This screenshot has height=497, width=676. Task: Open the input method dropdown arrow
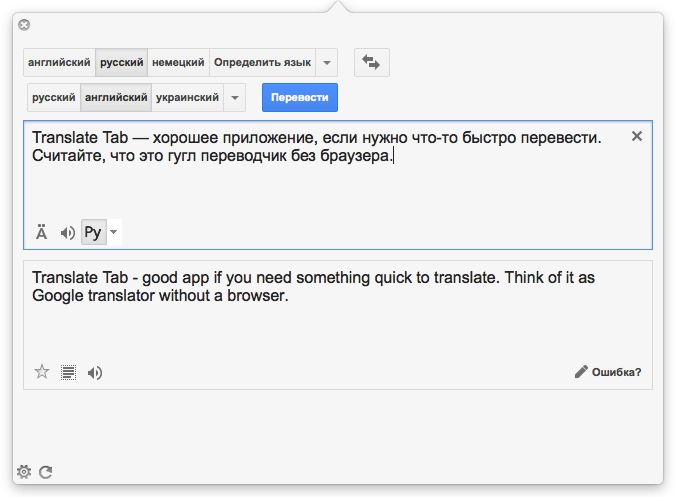tap(114, 232)
